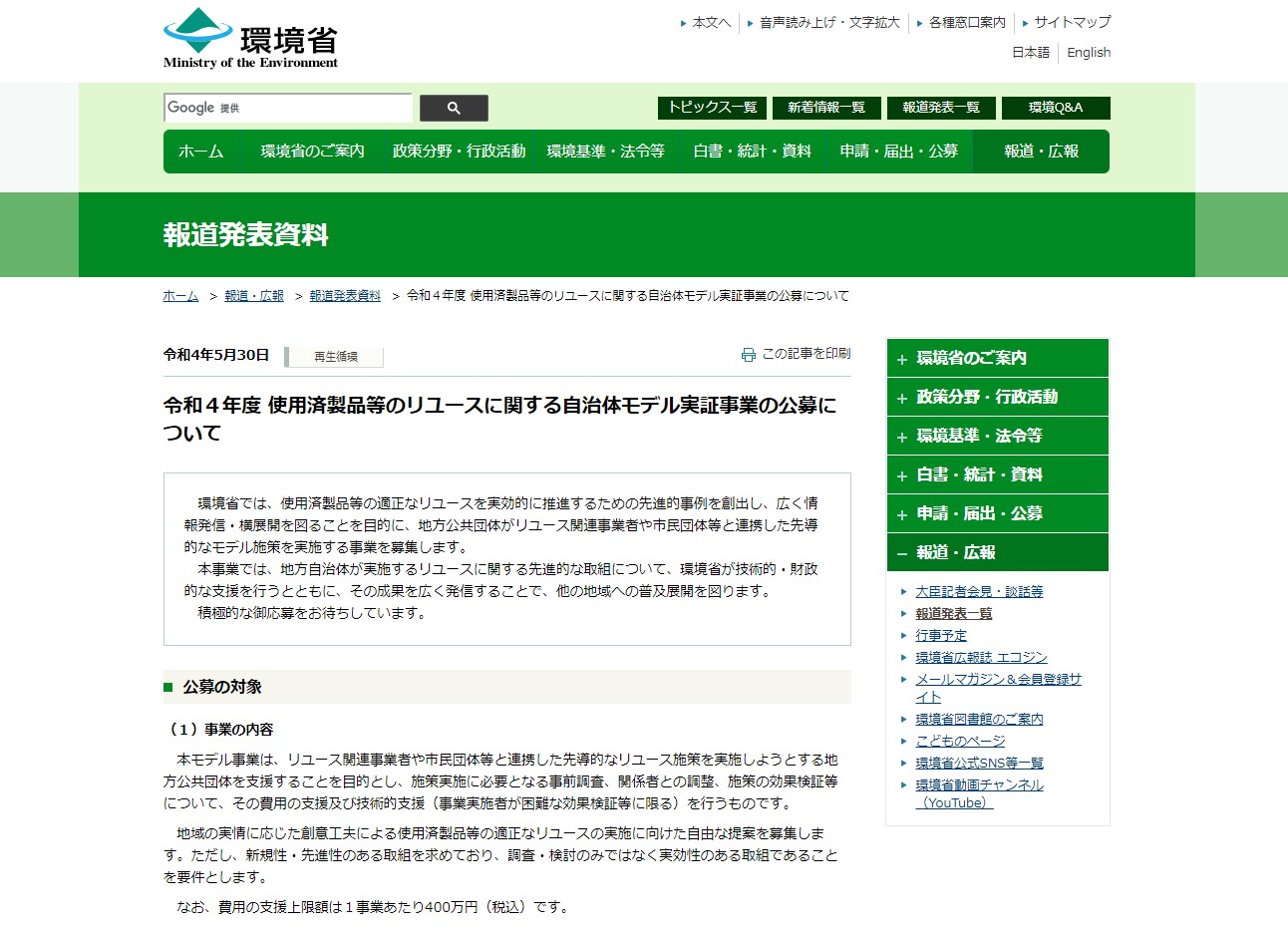Open the 環境Q&A button
The height and width of the screenshot is (933, 1288).
point(1055,108)
